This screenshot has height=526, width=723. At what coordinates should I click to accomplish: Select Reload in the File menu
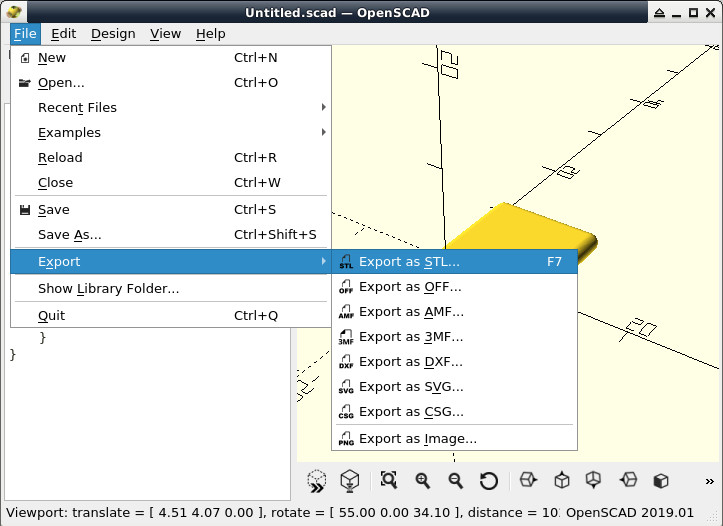coord(171,158)
